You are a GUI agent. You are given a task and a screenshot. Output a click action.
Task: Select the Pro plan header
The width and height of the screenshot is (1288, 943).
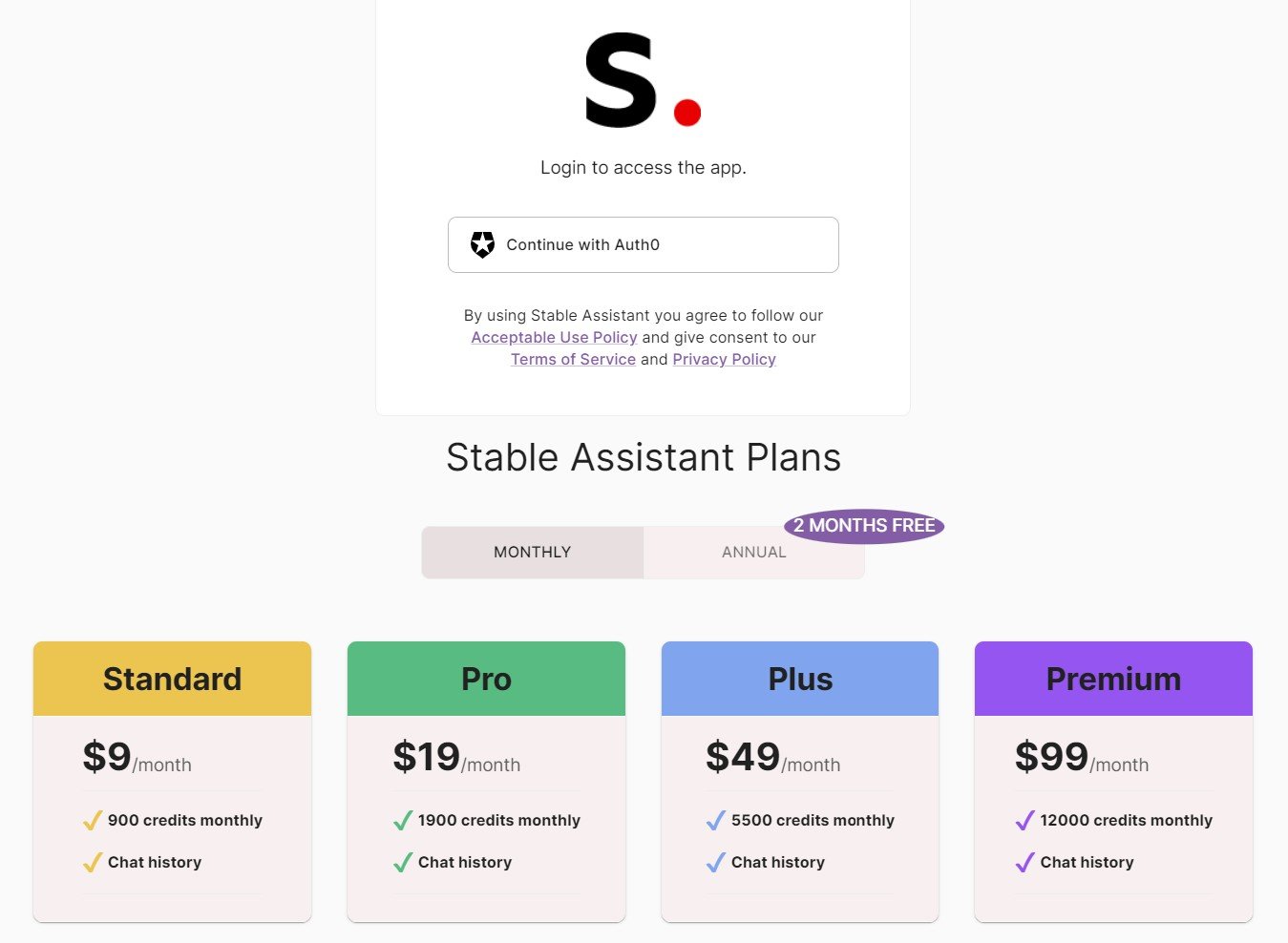[486, 679]
